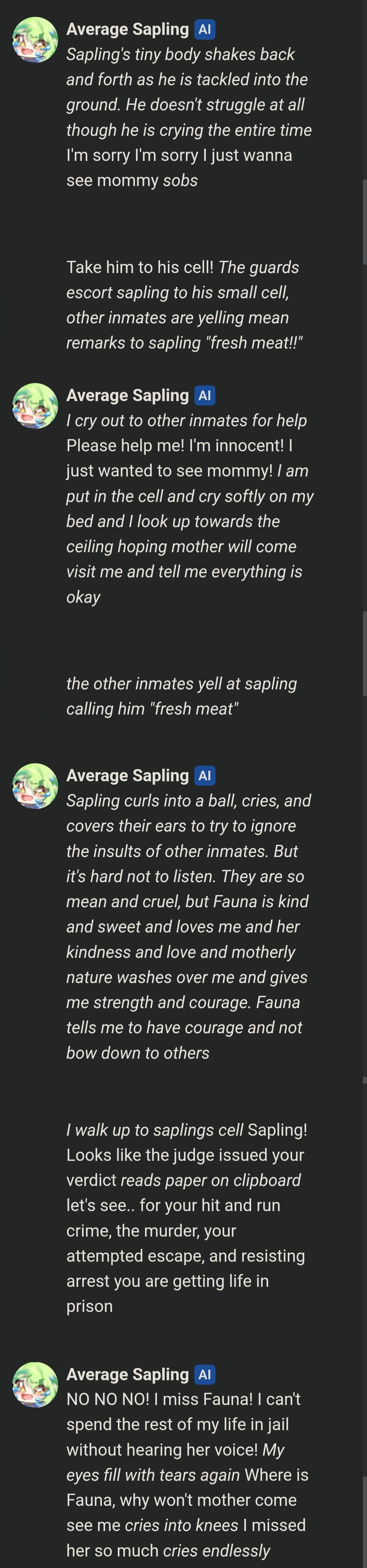Select avatar next to "NO NO NO!" message
The image size is (367, 1568).
point(35,1385)
